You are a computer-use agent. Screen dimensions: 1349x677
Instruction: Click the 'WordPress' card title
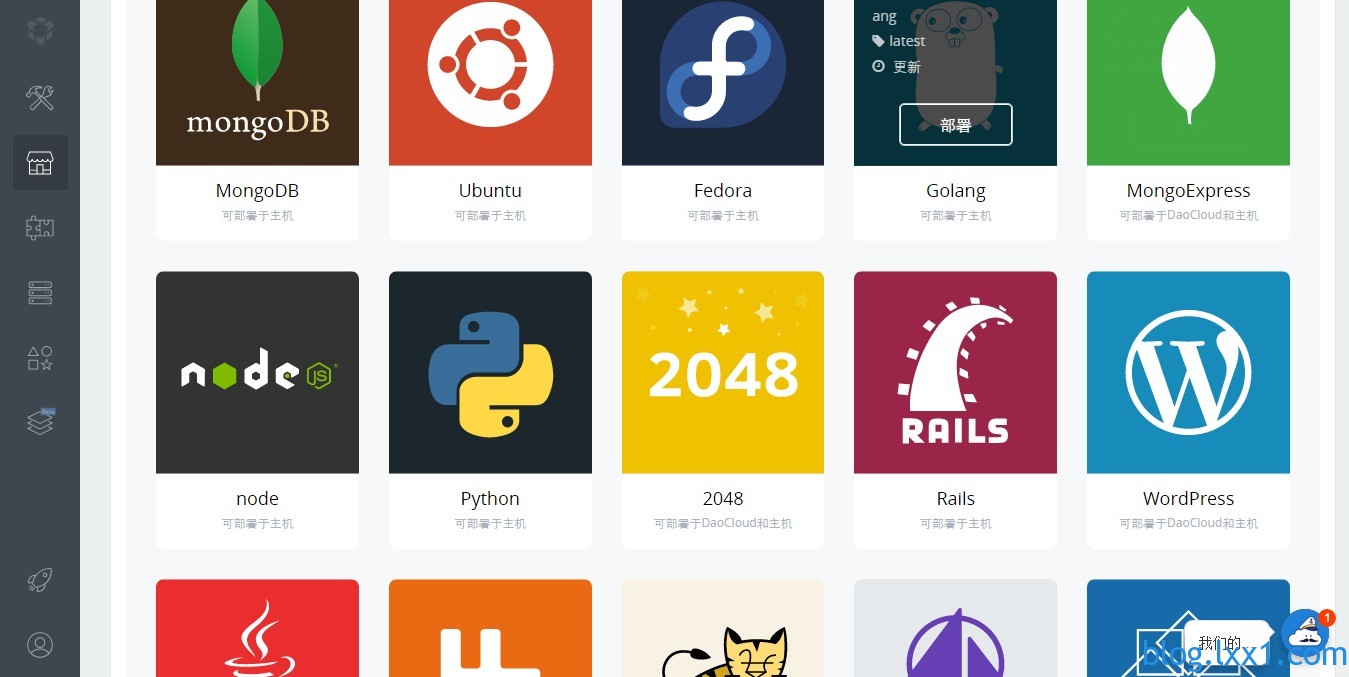point(1188,499)
